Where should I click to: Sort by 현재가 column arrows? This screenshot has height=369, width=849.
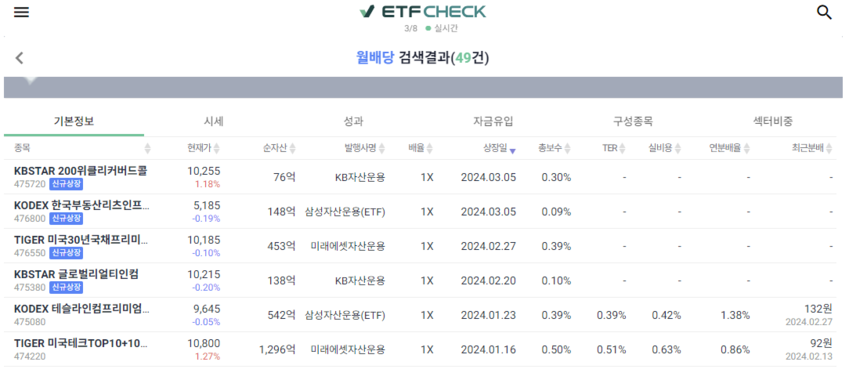tap(217, 148)
